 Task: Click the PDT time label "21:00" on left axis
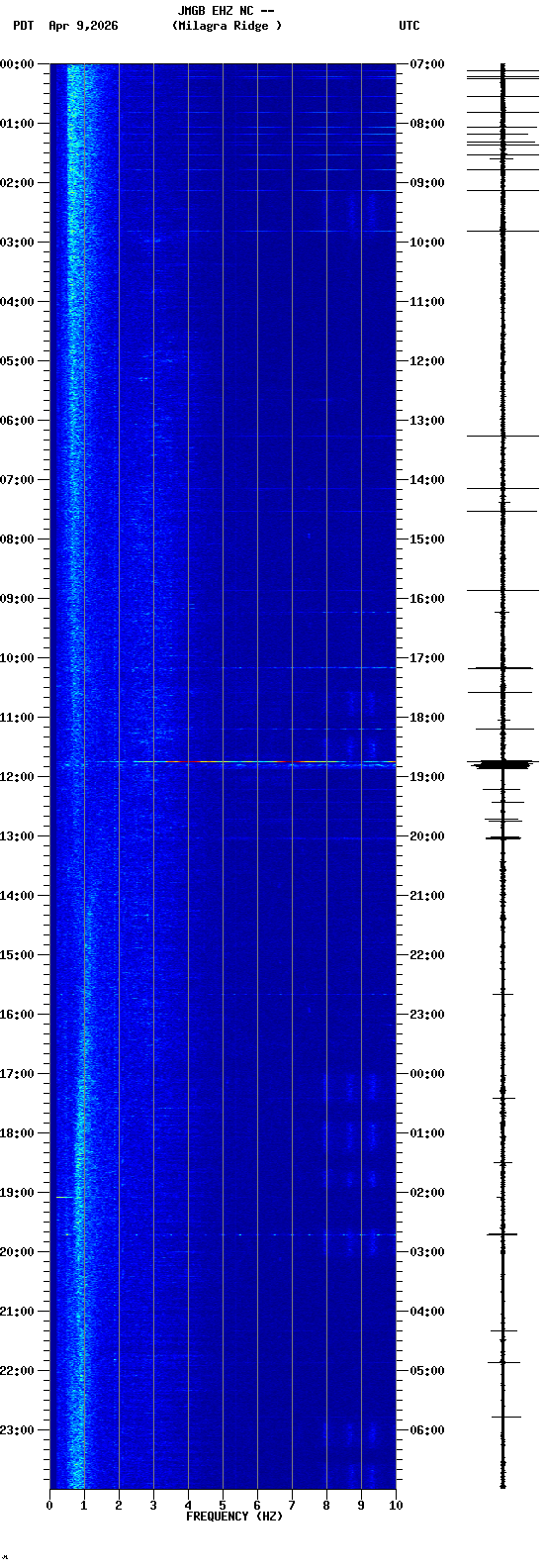[x=17, y=1312]
